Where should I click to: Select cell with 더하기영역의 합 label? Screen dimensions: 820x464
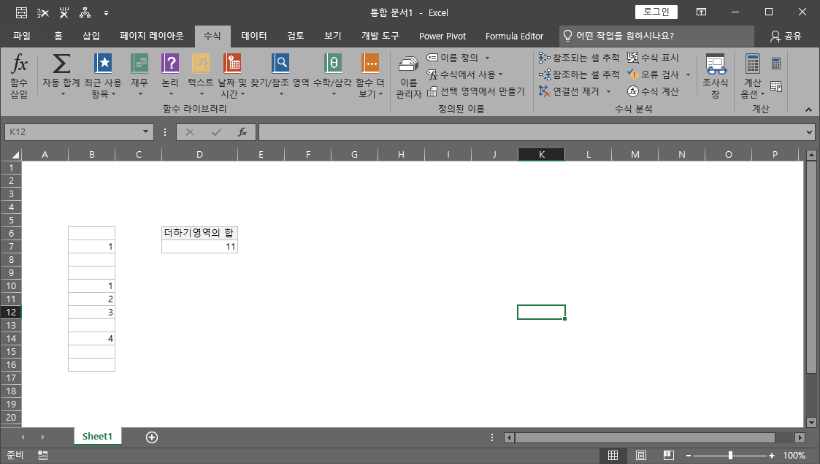coord(199,233)
